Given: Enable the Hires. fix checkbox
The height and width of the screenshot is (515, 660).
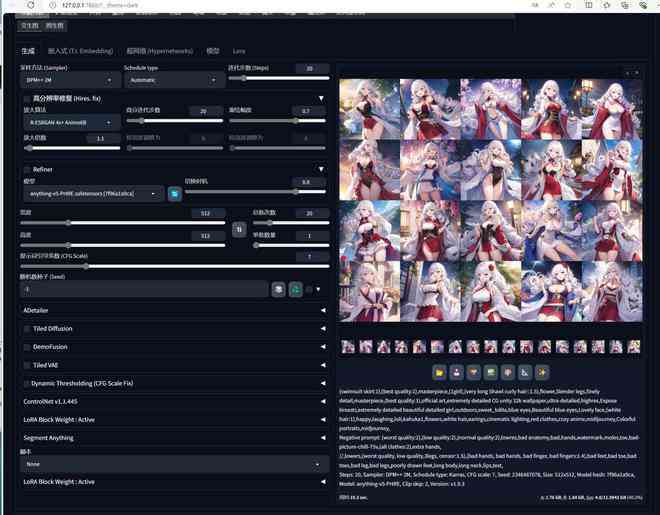Looking at the screenshot, I should 27,99.
